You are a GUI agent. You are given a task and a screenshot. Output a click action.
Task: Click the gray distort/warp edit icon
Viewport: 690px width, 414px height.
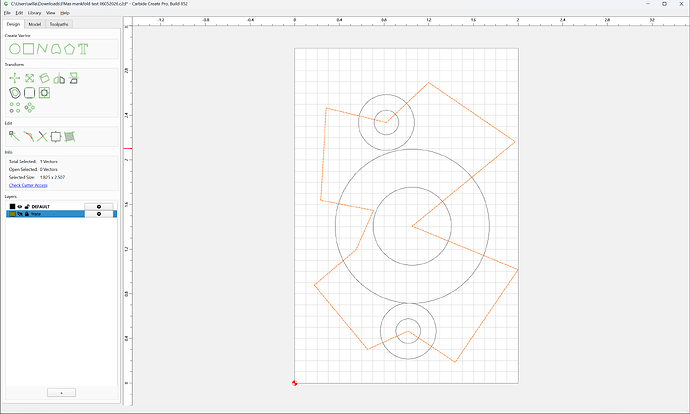click(70, 137)
